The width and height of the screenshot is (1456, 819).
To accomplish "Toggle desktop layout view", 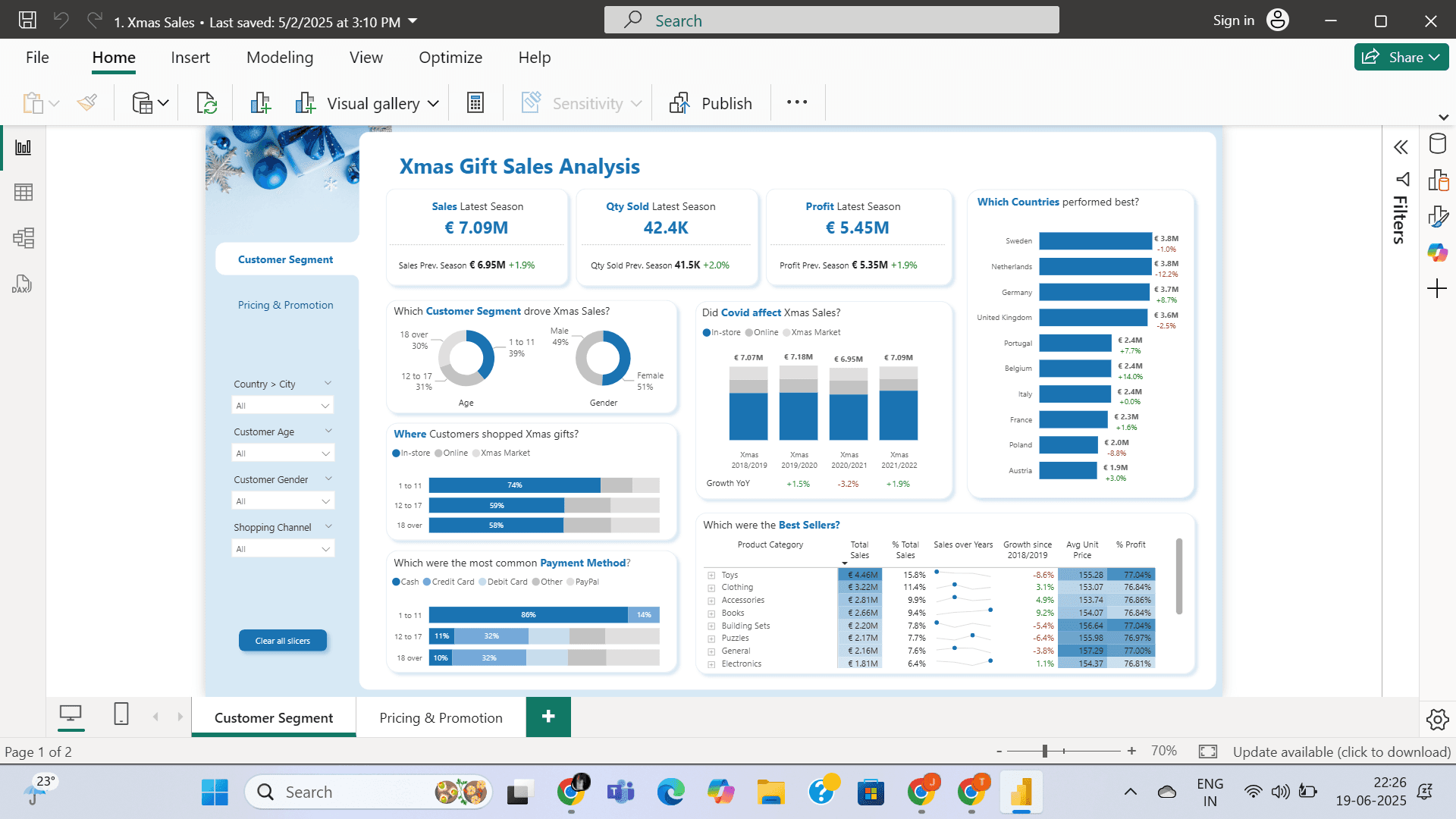I will click(71, 714).
